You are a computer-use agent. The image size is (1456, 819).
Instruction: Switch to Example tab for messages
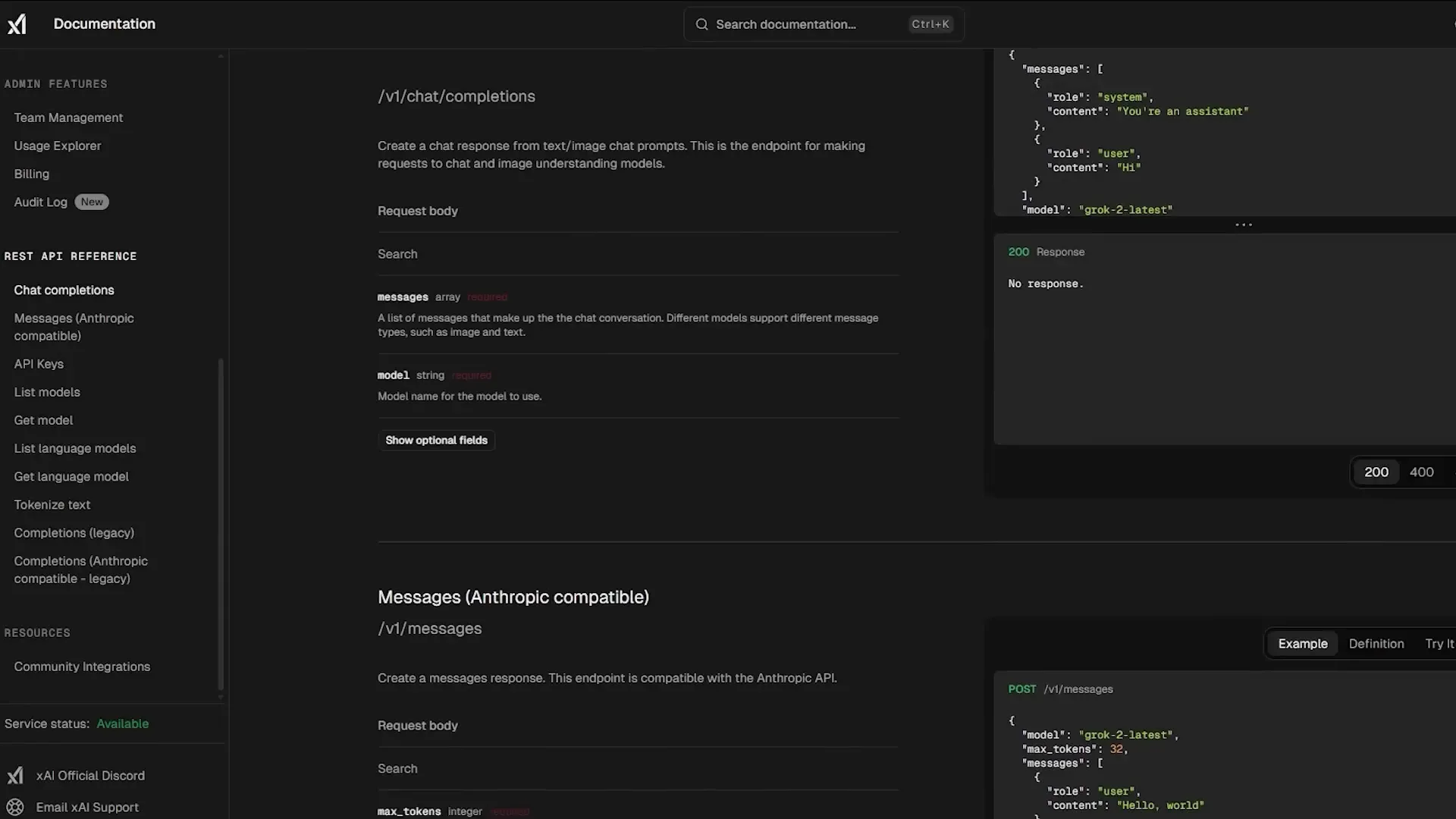coord(1303,644)
